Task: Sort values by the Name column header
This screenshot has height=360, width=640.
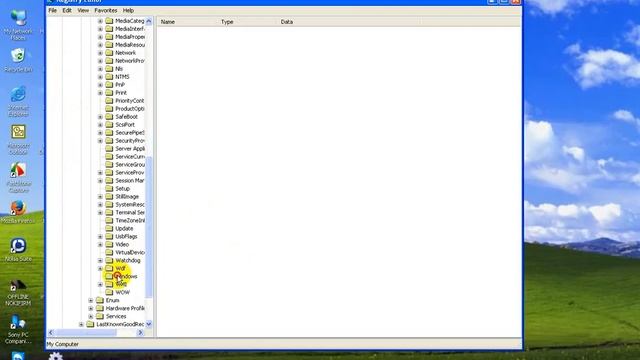Action: 187,22
